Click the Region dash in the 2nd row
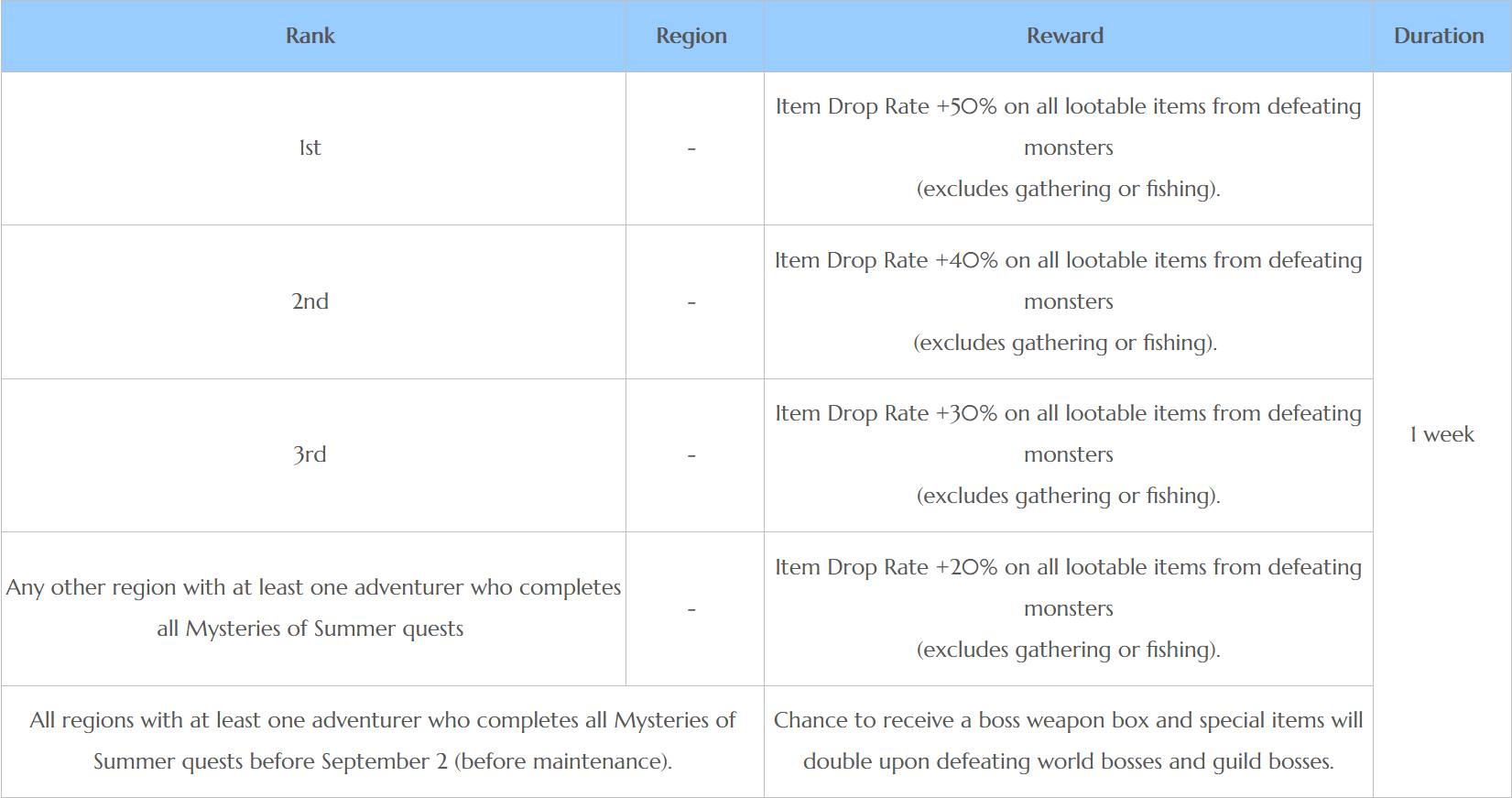 pyautogui.click(x=691, y=302)
